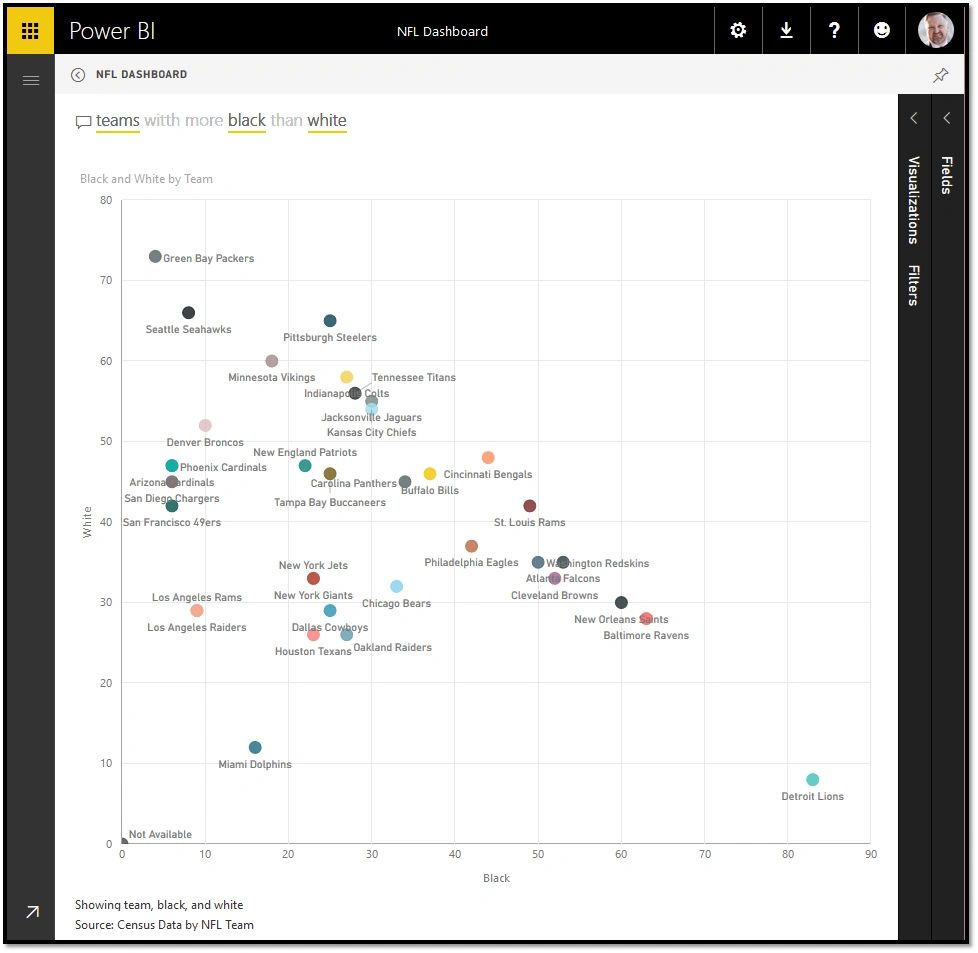Expand the Fields pane chevron

click(947, 119)
